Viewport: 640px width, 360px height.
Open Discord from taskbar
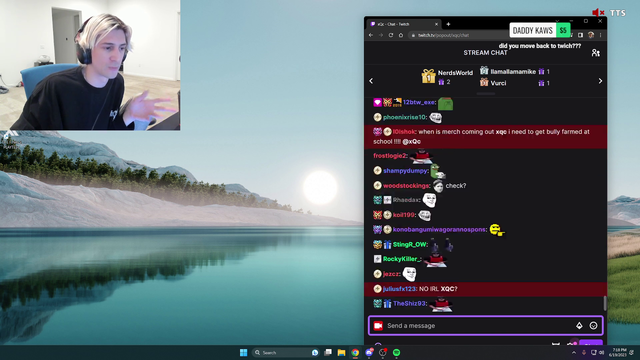coord(369,352)
